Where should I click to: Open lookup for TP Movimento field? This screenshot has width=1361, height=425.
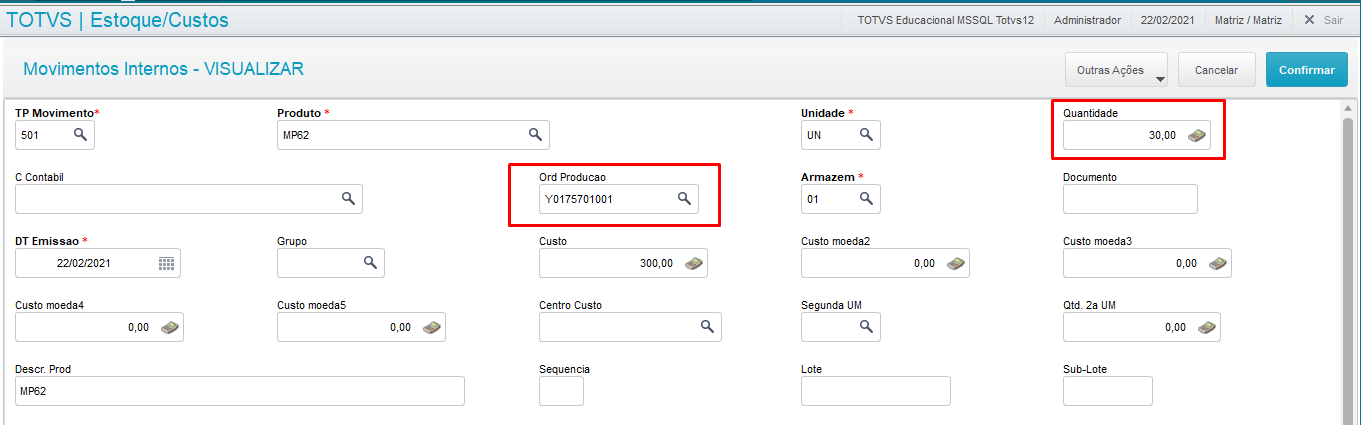click(x=81, y=134)
